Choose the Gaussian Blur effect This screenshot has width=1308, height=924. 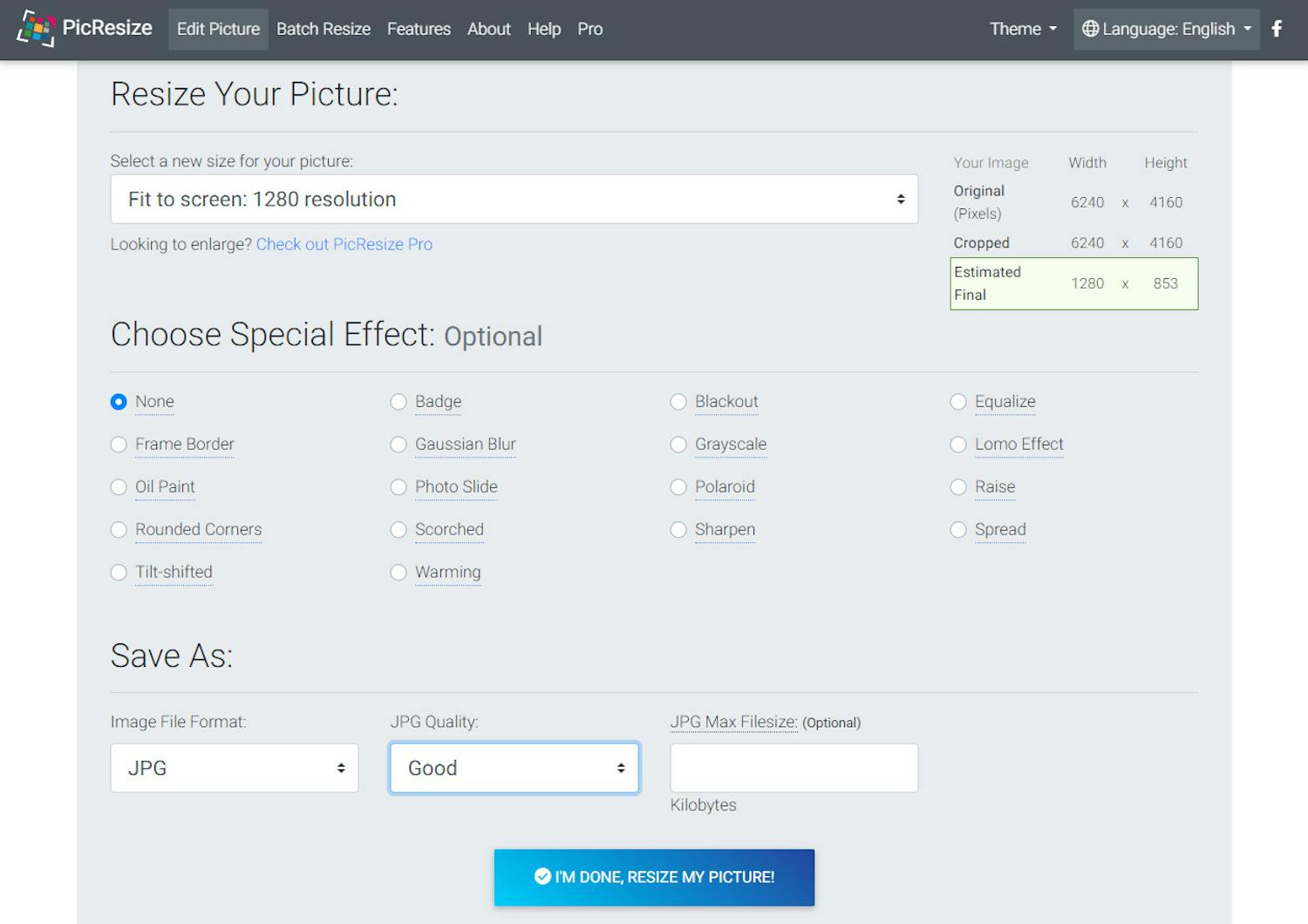click(399, 445)
